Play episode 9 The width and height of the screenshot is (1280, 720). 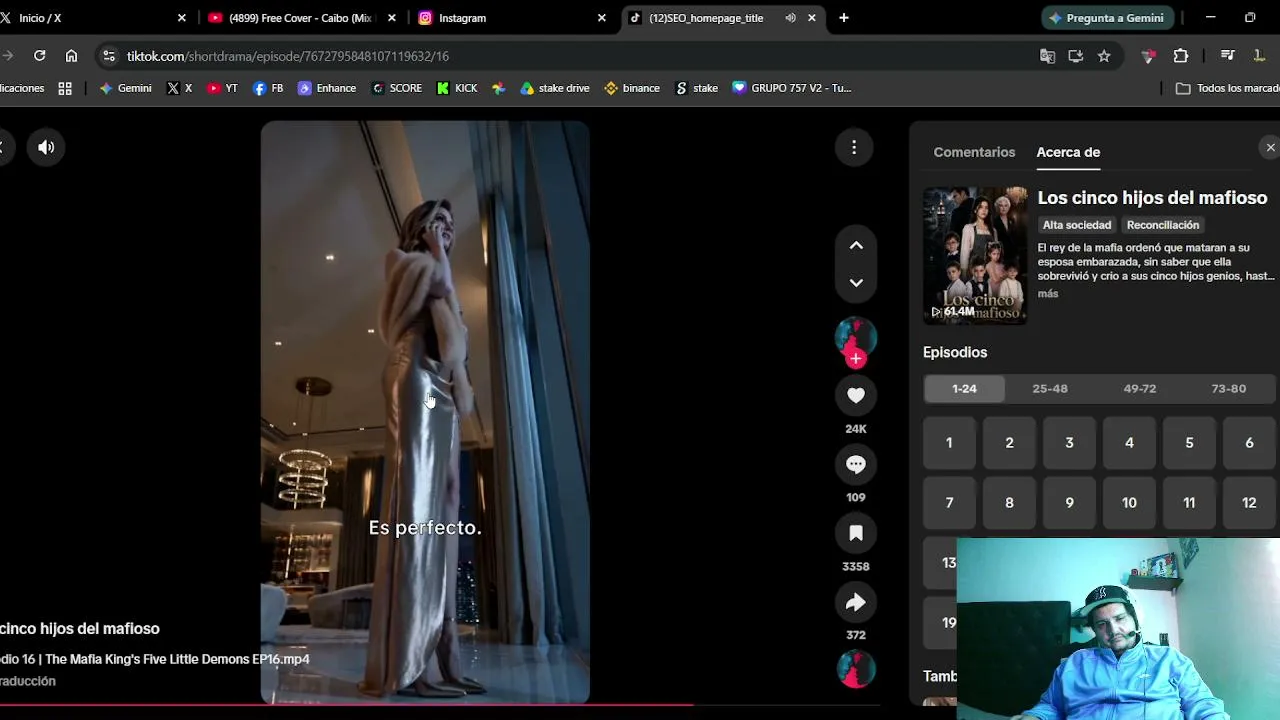[x=1069, y=503]
